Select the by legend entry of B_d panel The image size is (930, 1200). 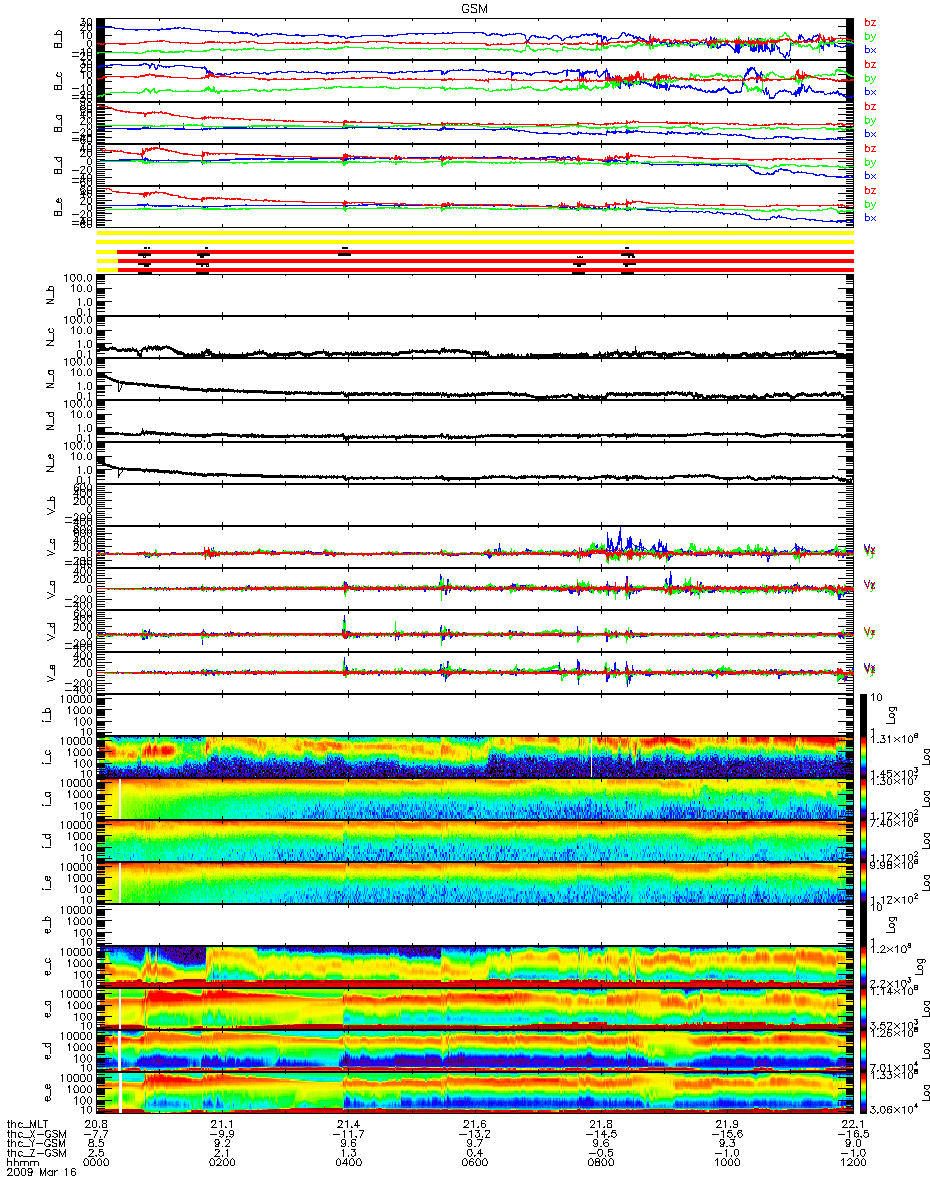(869, 162)
